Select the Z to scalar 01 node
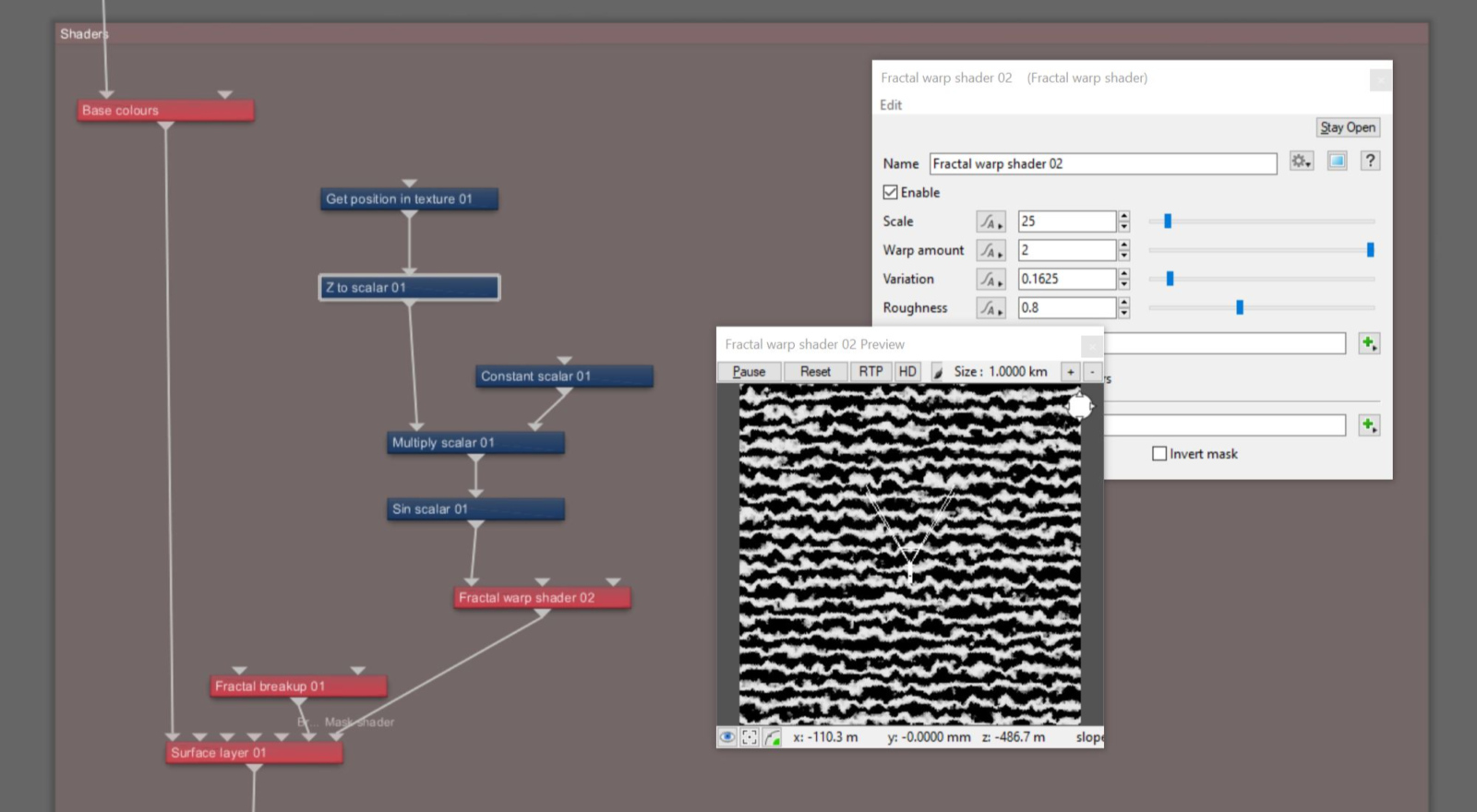Image resolution: width=1477 pixels, height=812 pixels. tap(409, 288)
